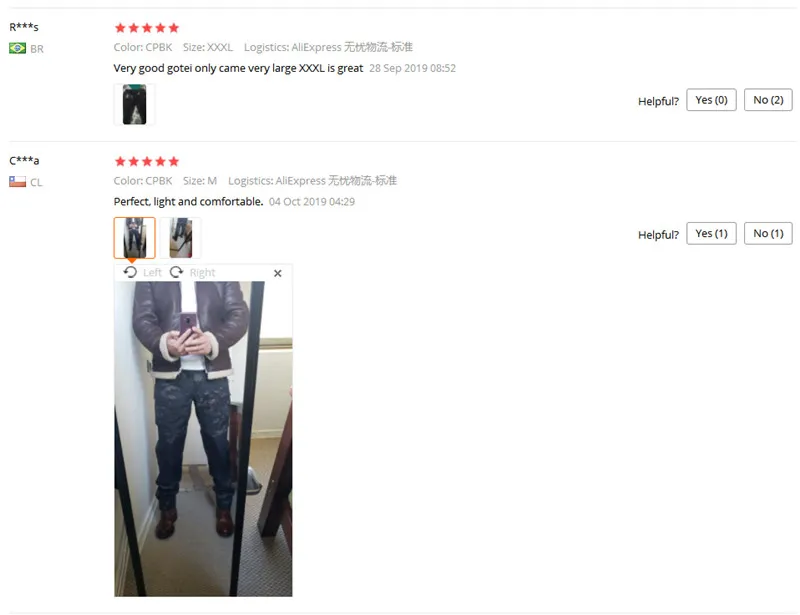
Task: Select second photo thumbnail in C***a review
Action: pos(181,238)
